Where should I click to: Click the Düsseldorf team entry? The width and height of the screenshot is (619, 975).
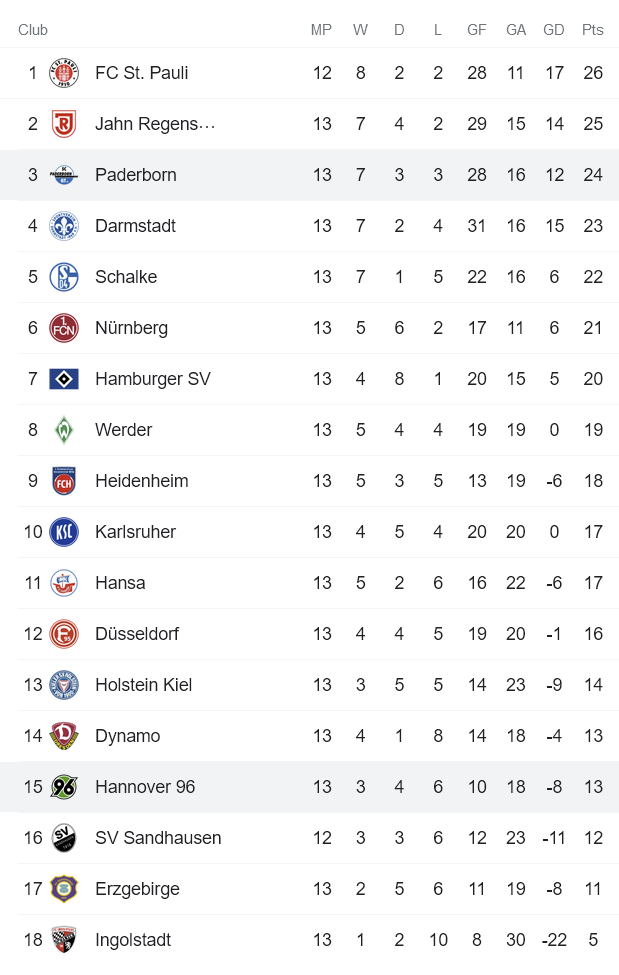tap(137, 633)
